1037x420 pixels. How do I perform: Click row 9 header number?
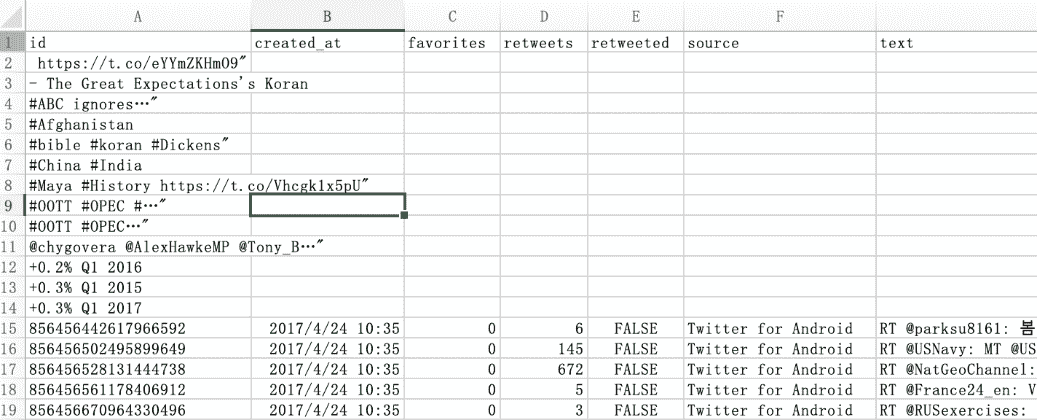(12, 206)
